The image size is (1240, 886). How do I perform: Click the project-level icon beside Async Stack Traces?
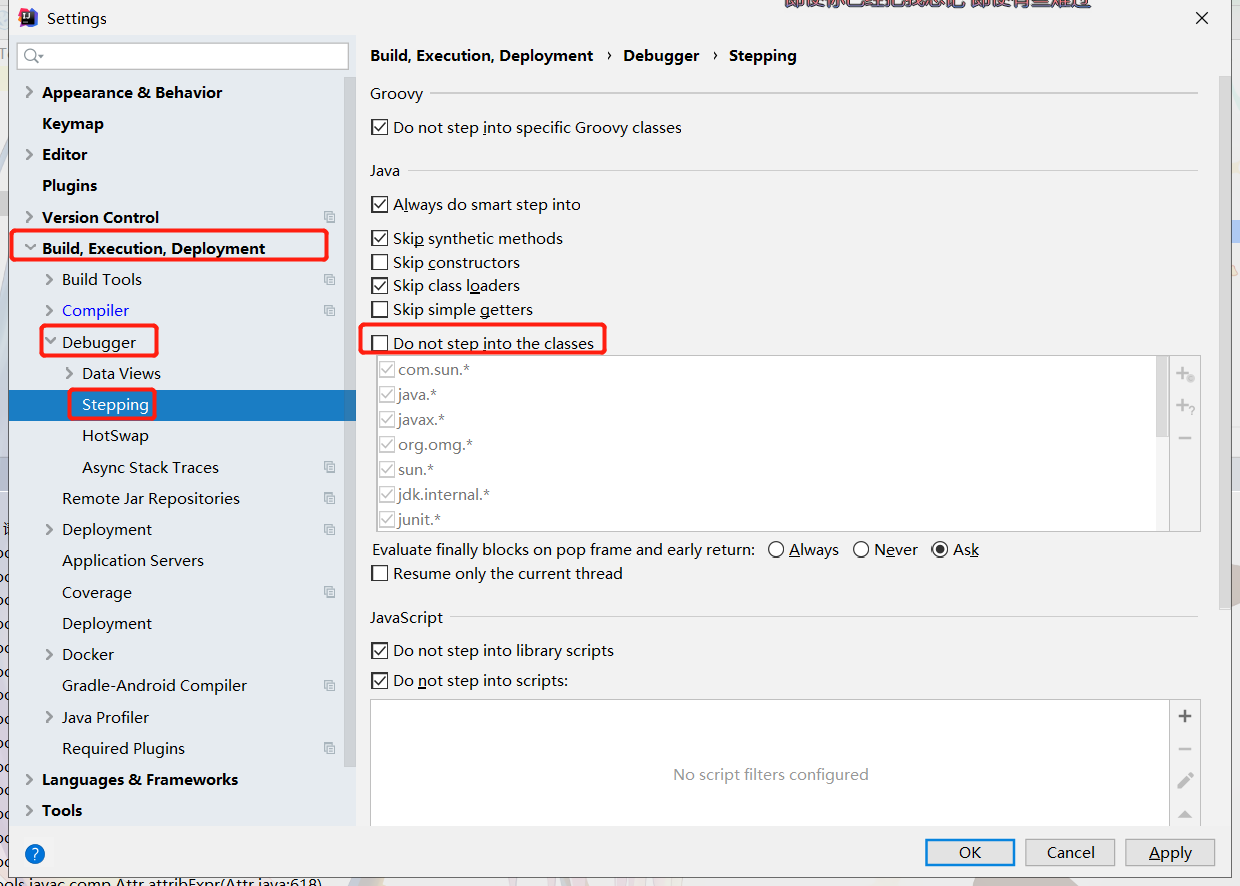pyautogui.click(x=330, y=467)
